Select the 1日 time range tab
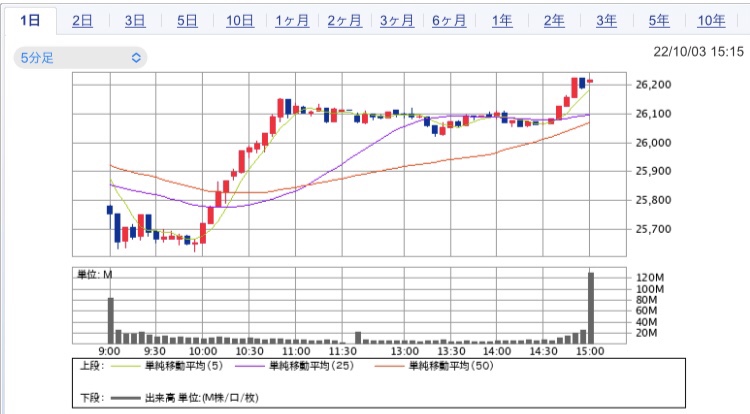This screenshot has width=750, height=414. coord(30,21)
